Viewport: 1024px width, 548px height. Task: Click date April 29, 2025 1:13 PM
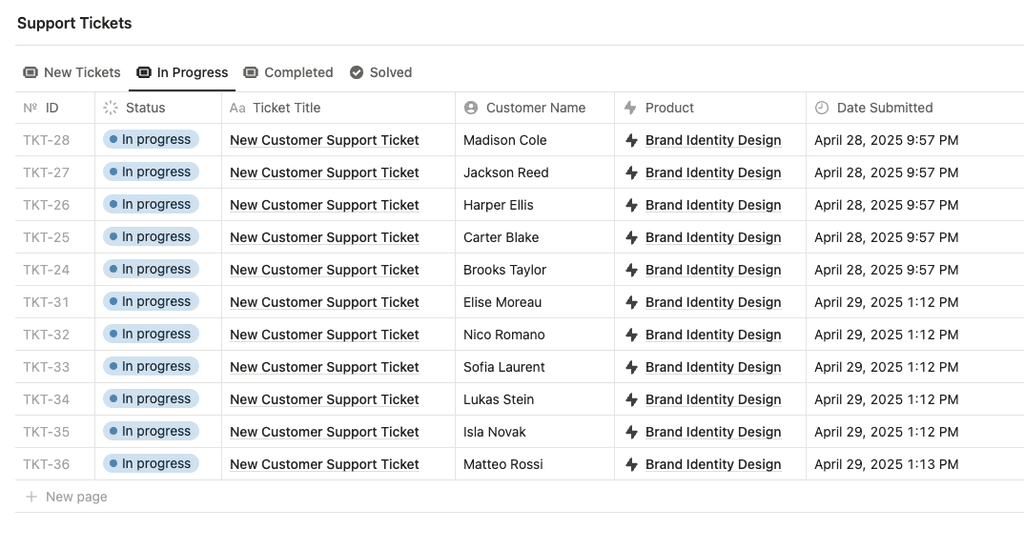click(886, 464)
